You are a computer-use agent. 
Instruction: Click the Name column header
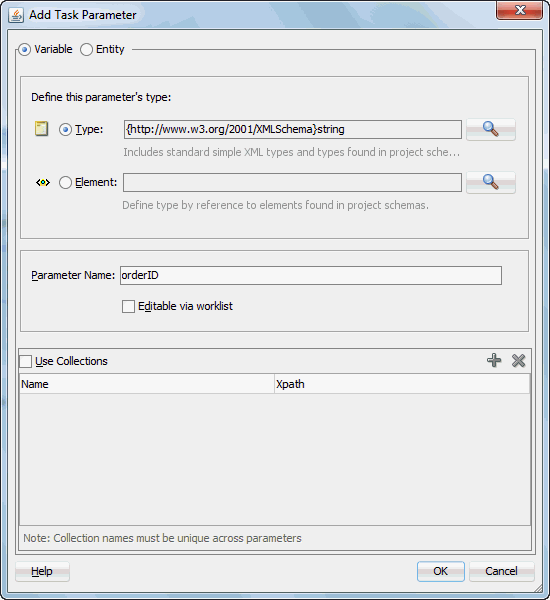147,384
